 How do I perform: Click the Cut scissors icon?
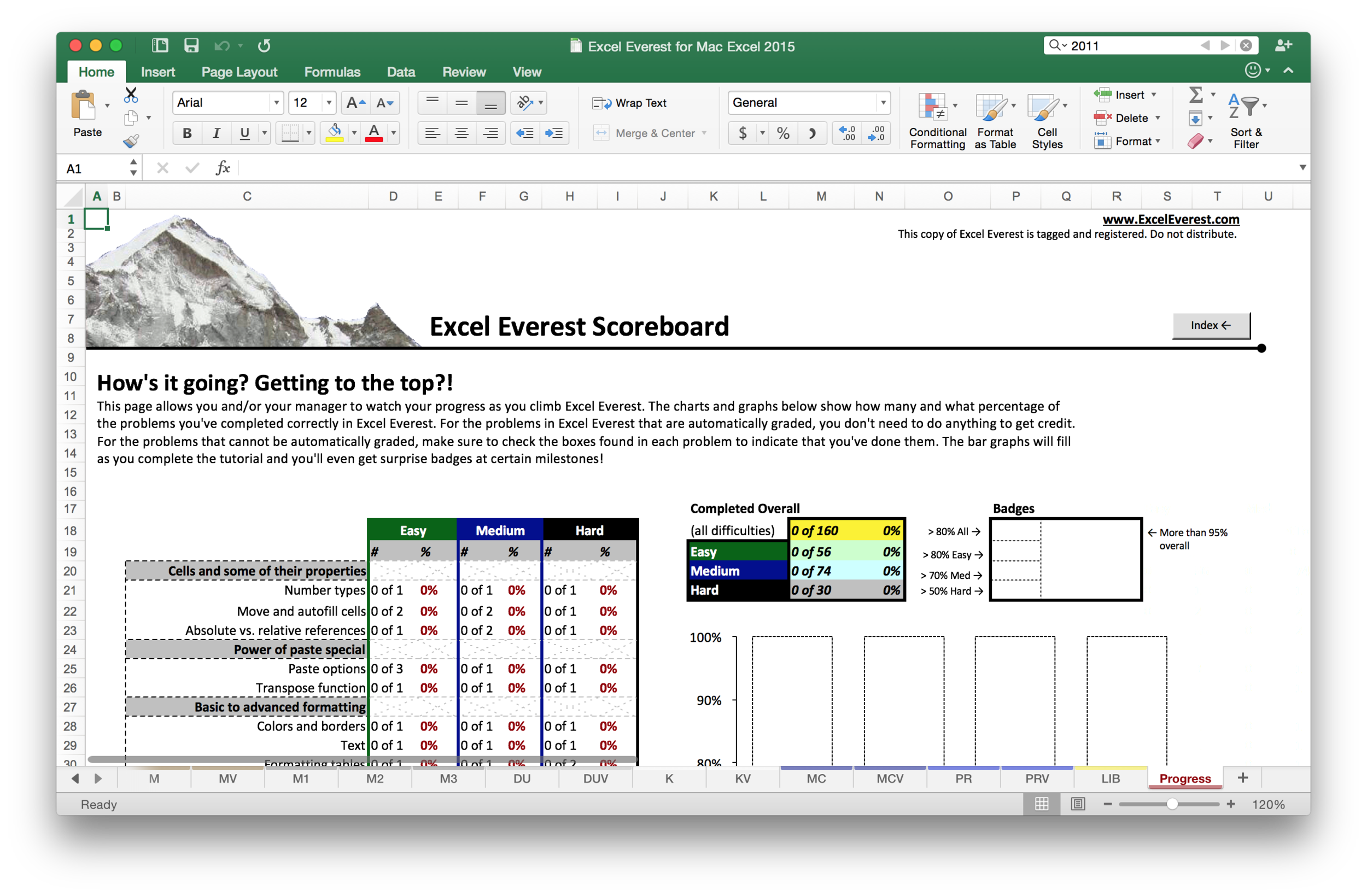131,95
